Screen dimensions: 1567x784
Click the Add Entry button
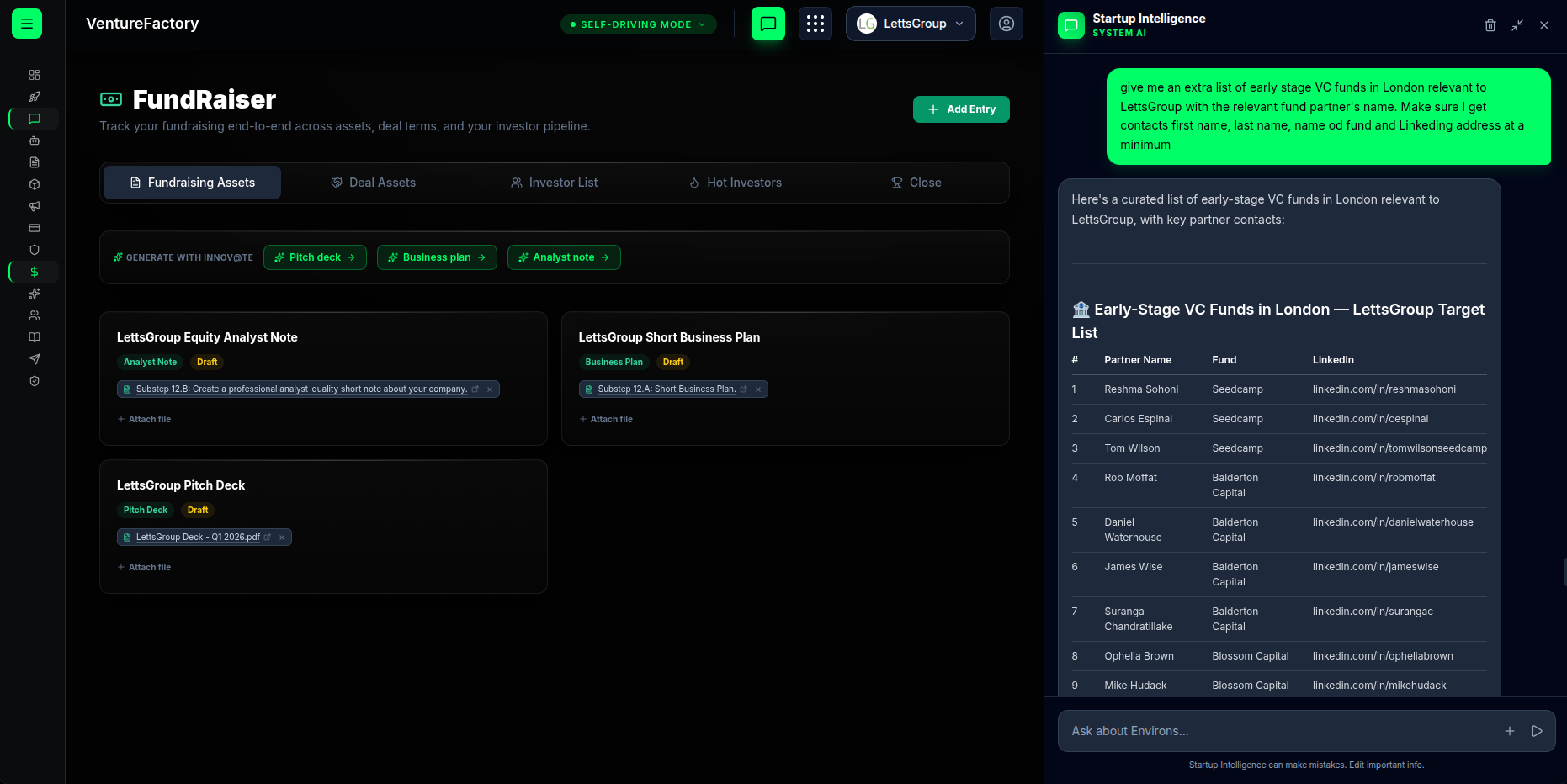coord(961,109)
